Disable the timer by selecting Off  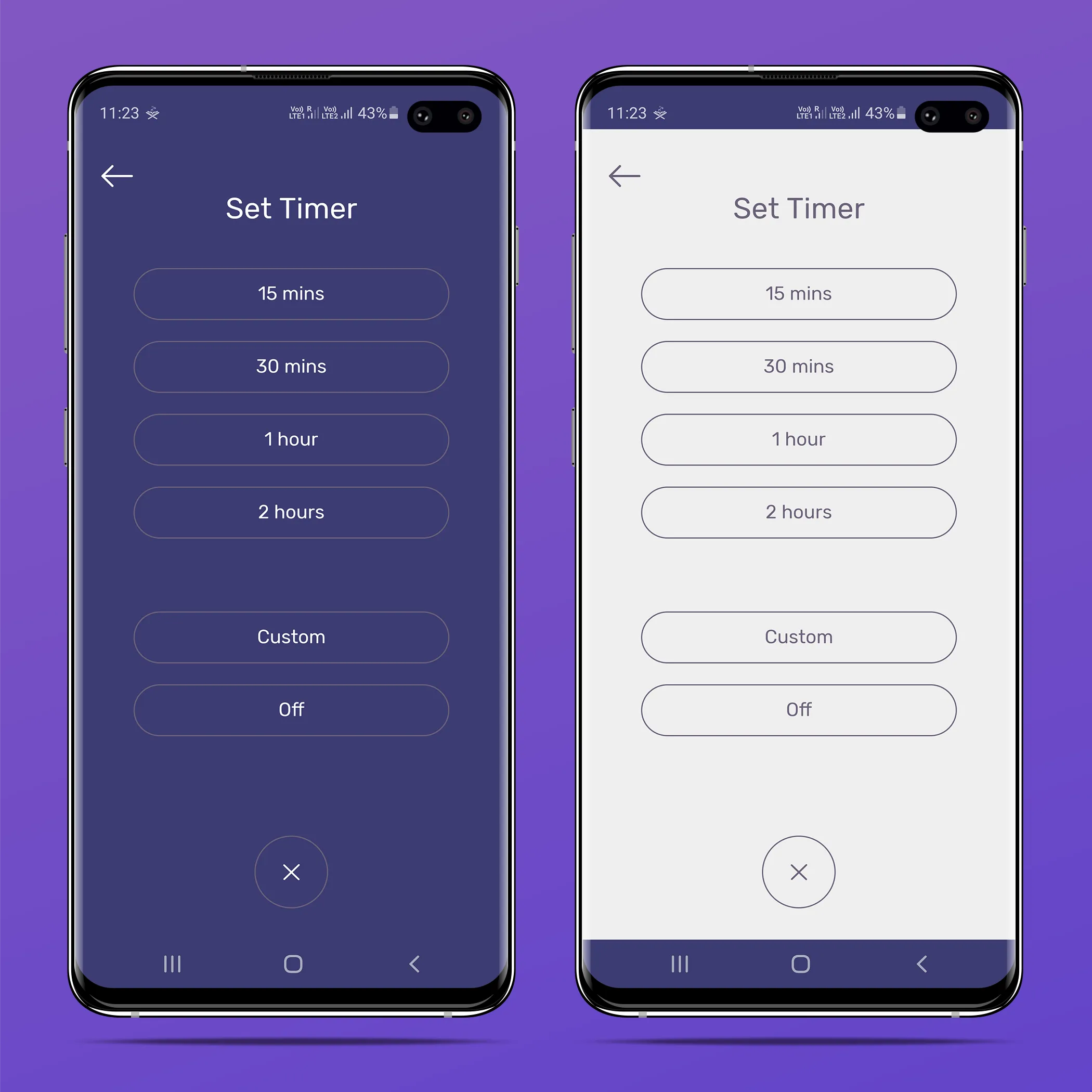coord(290,708)
